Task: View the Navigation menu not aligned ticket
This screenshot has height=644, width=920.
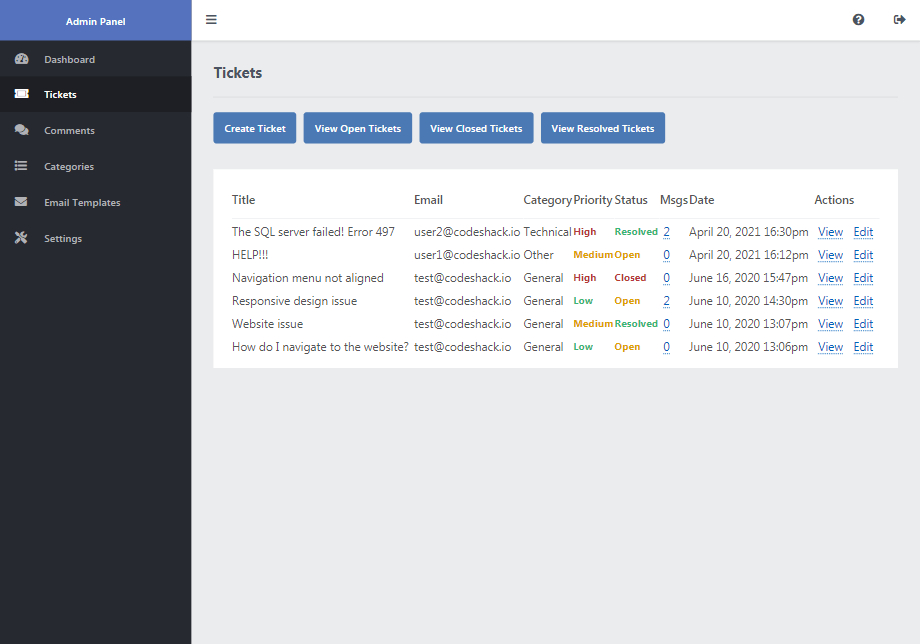Action: [830, 277]
